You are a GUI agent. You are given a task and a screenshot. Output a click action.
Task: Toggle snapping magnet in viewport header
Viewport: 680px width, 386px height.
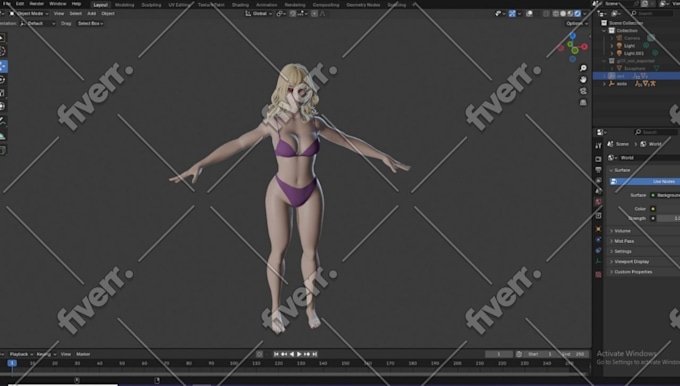tap(293, 13)
